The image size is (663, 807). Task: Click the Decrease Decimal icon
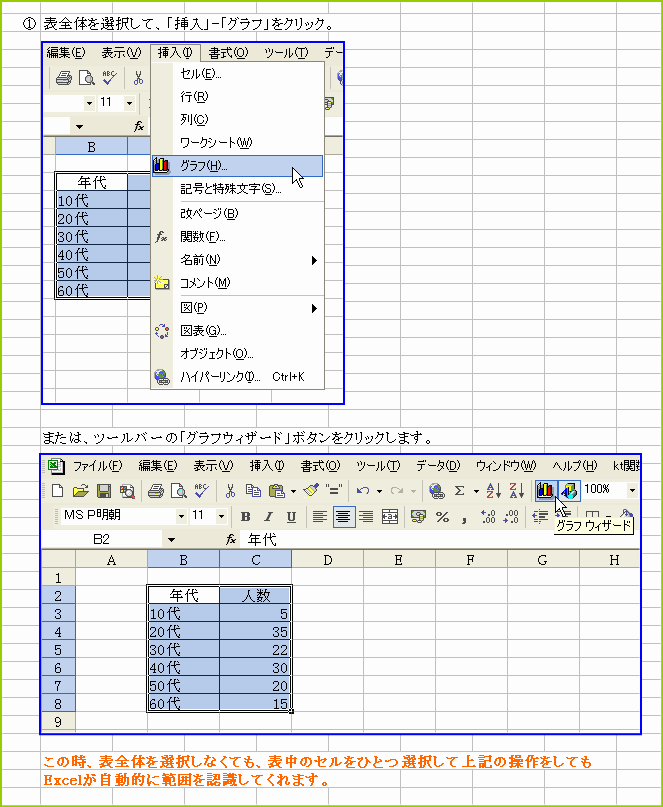click(x=511, y=516)
